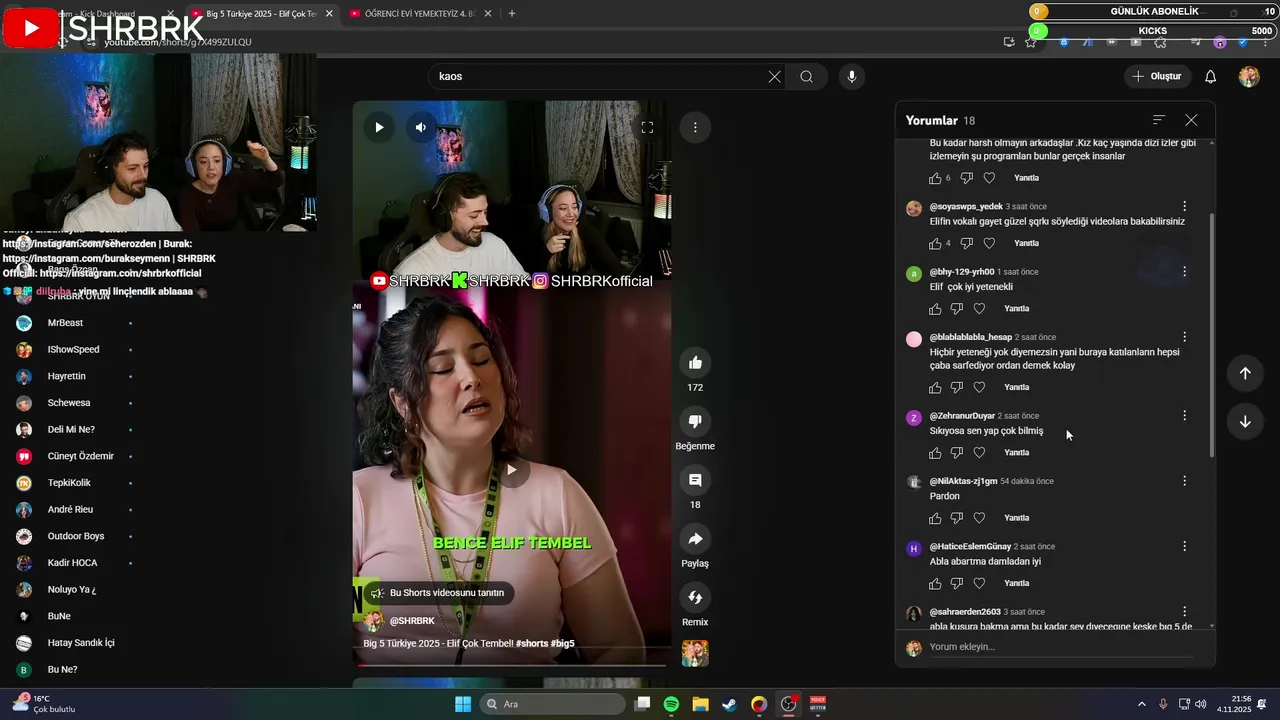The height and width of the screenshot is (720, 1280).
Task: Heart the comment by @soyaswps_yedek
Action: tap(989, 243)
